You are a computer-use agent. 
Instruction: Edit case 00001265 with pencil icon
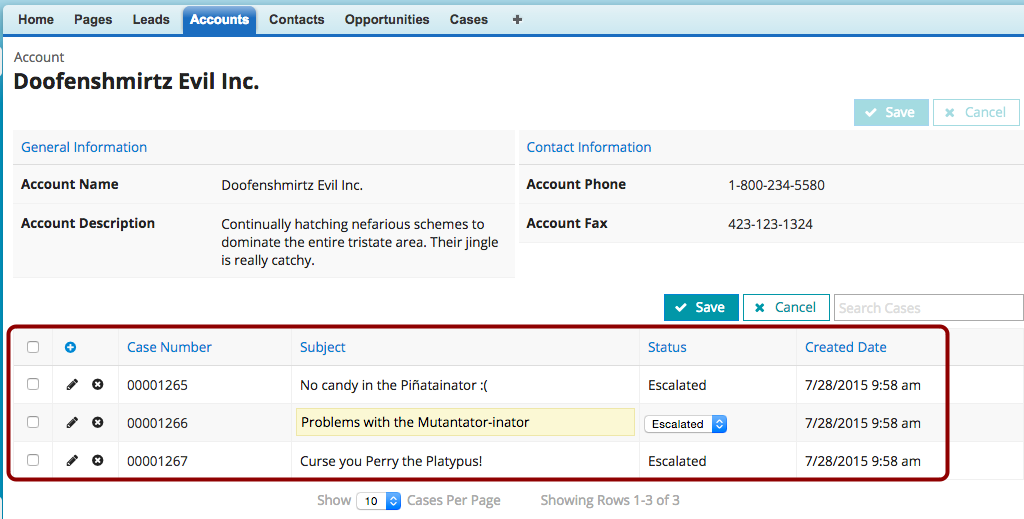72,385
